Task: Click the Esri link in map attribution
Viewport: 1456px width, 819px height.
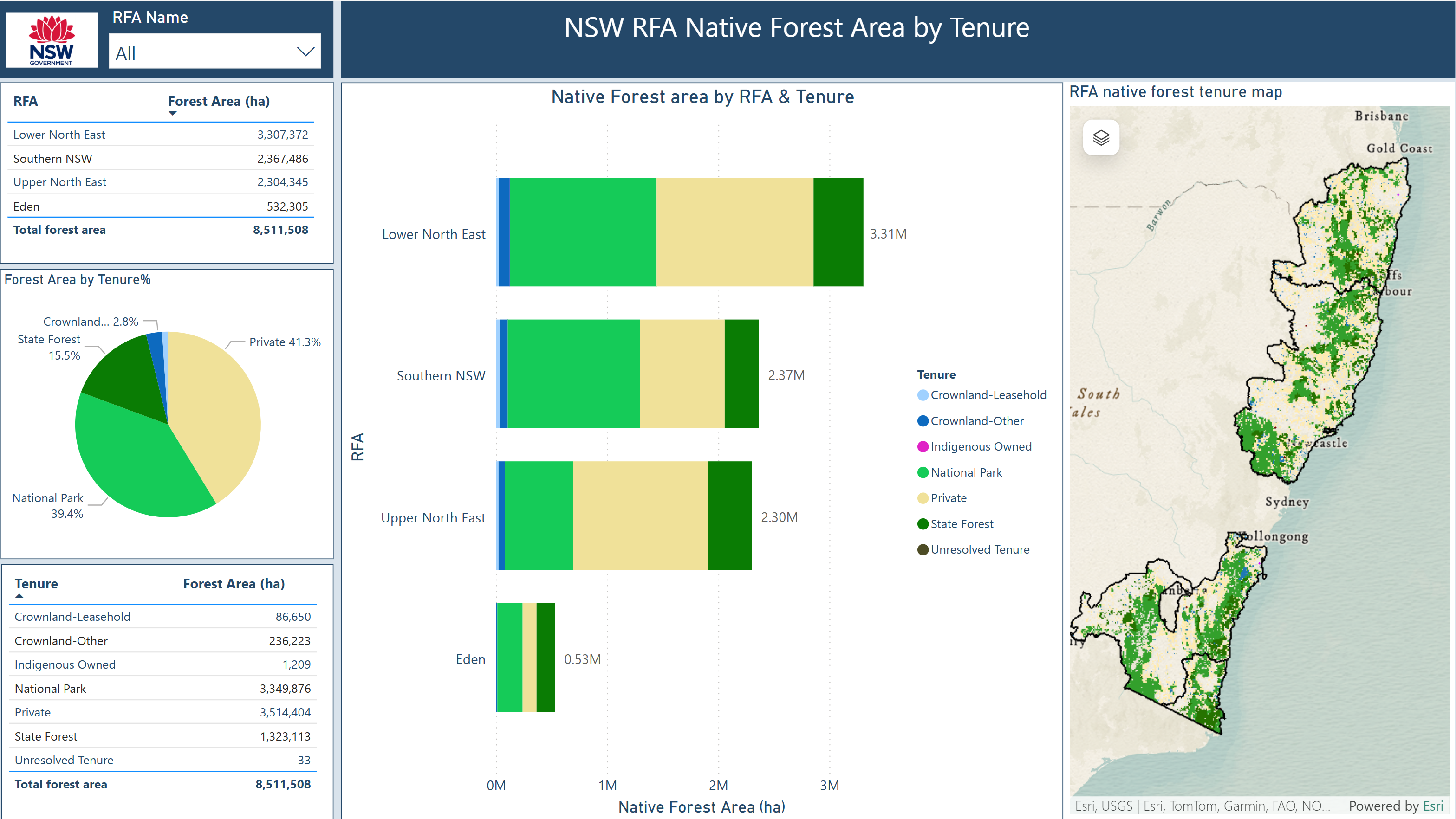Action: click(1432, 806)
